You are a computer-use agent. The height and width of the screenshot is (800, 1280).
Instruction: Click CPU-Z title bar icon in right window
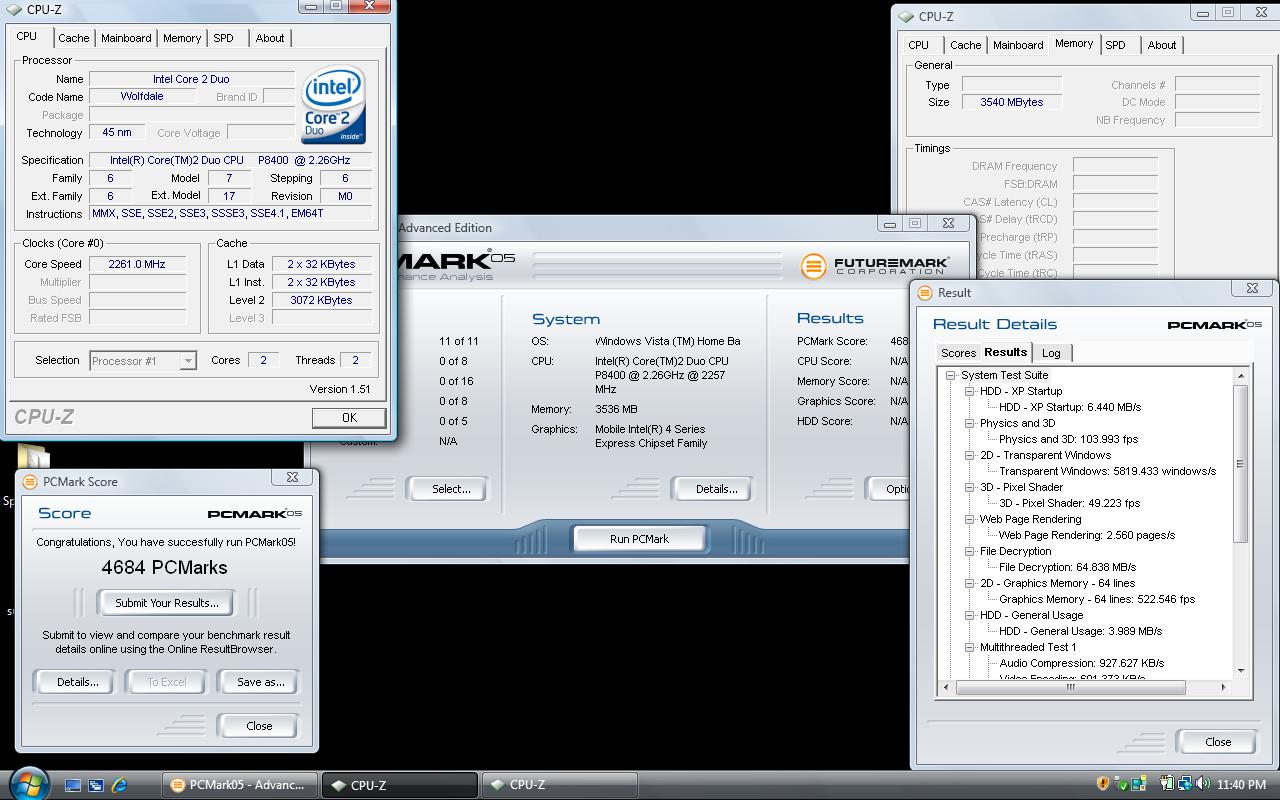[x=906, y=16]
